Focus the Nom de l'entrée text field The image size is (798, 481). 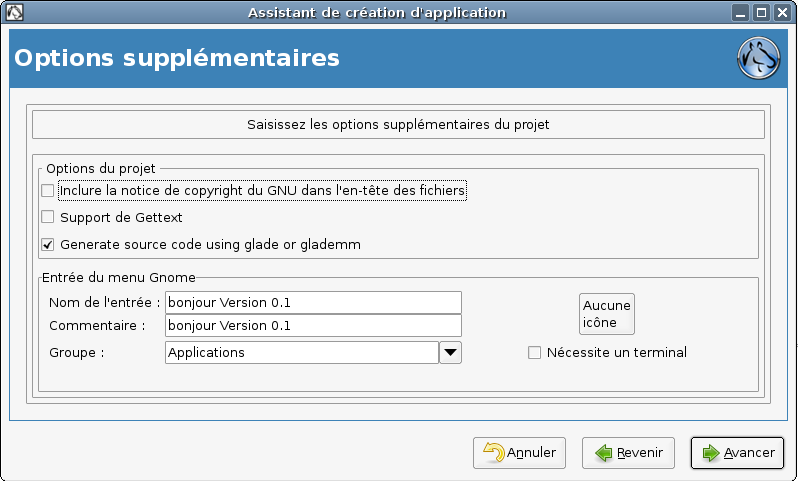pyautogui.click(x=313, y=302)
